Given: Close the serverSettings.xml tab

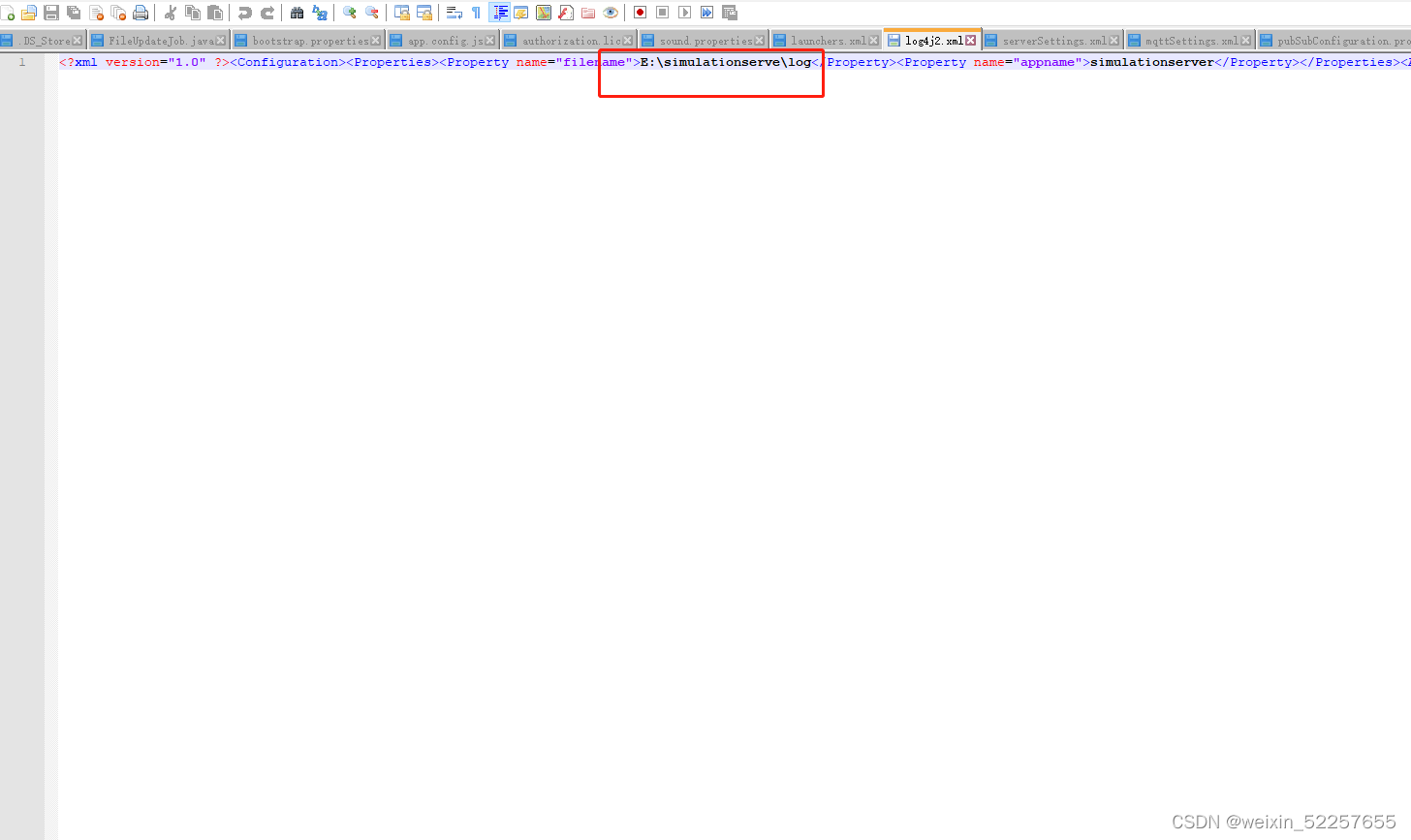Looking at the screenshot, I should [x=1113, y=41].
